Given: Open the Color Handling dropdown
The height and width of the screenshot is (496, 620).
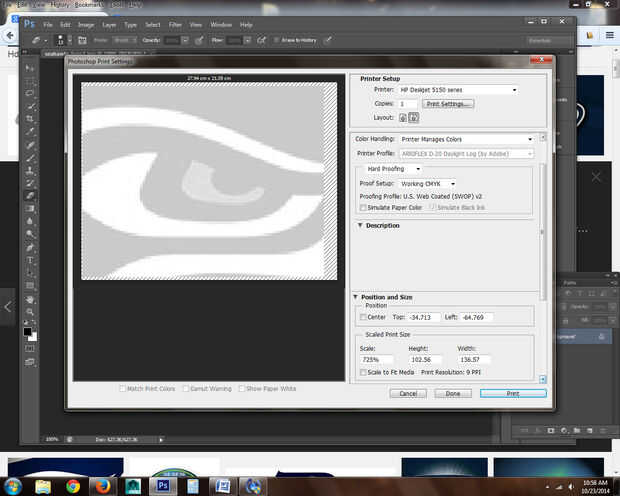Looking at the screenshot, I should tap(466, 139).
